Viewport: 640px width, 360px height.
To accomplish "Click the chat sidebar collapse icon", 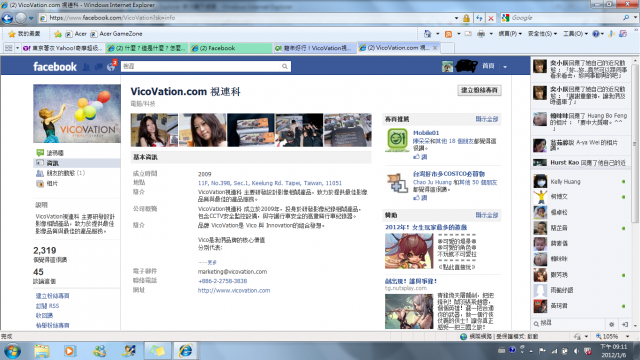I will point(625,324).
